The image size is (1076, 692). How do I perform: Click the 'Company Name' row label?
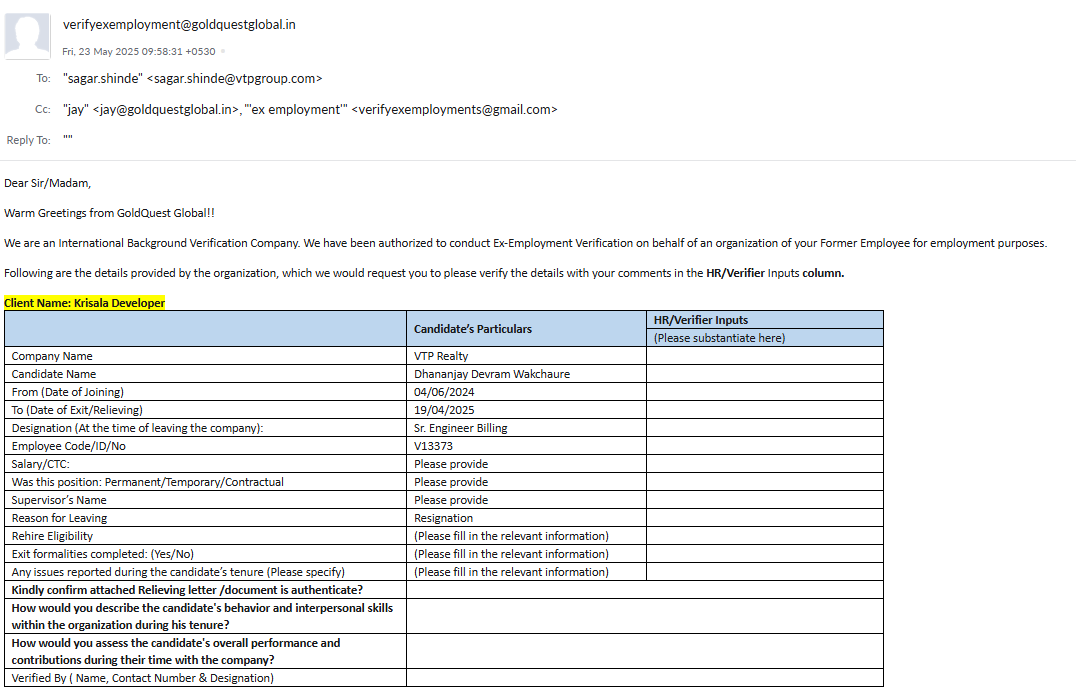[51, 356]
